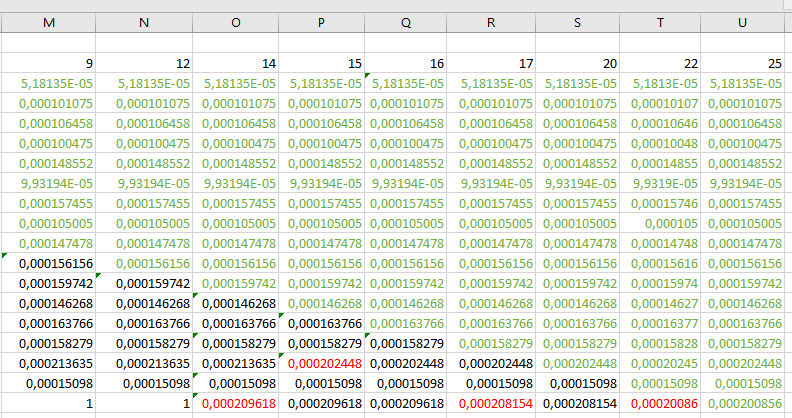This screenshot has width=792, height=418.
Task: Click cell containing 22 in column T
Action: [x=660, y=63]
